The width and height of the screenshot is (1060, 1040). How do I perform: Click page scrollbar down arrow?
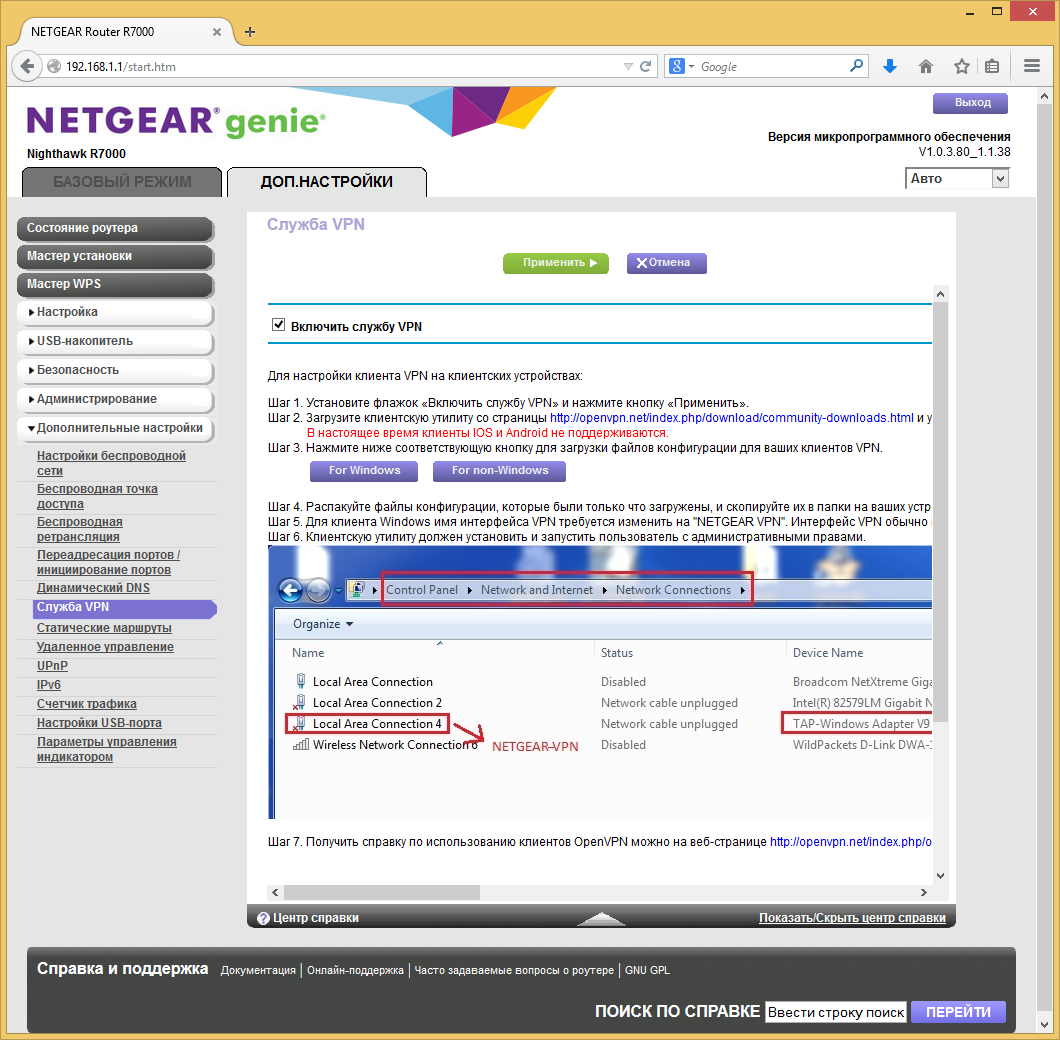(x=1045, y=1024)
